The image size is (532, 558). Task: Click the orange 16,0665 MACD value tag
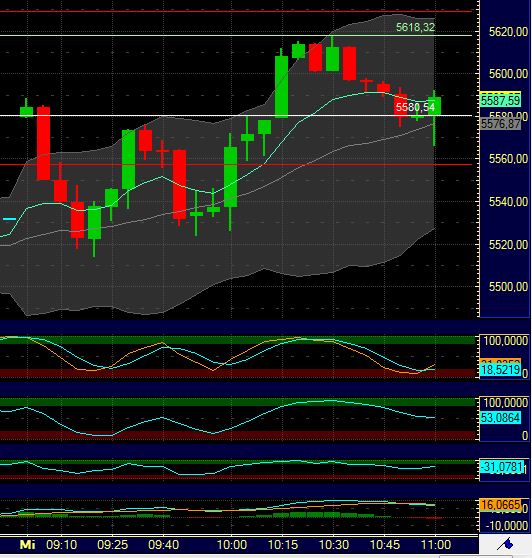point(500,505)
